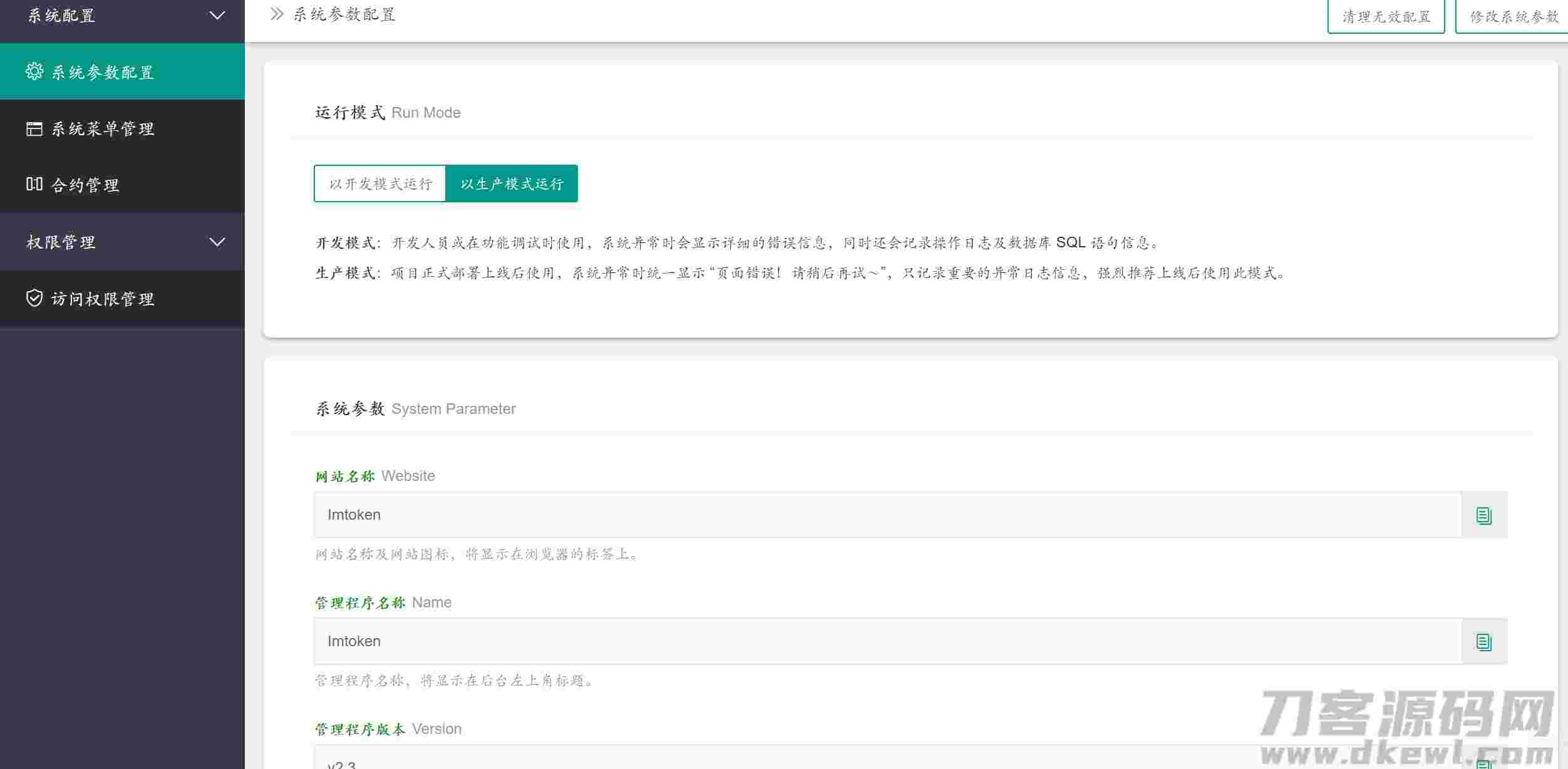Click the 管理程序名称 Name input field

pos(887,641)
